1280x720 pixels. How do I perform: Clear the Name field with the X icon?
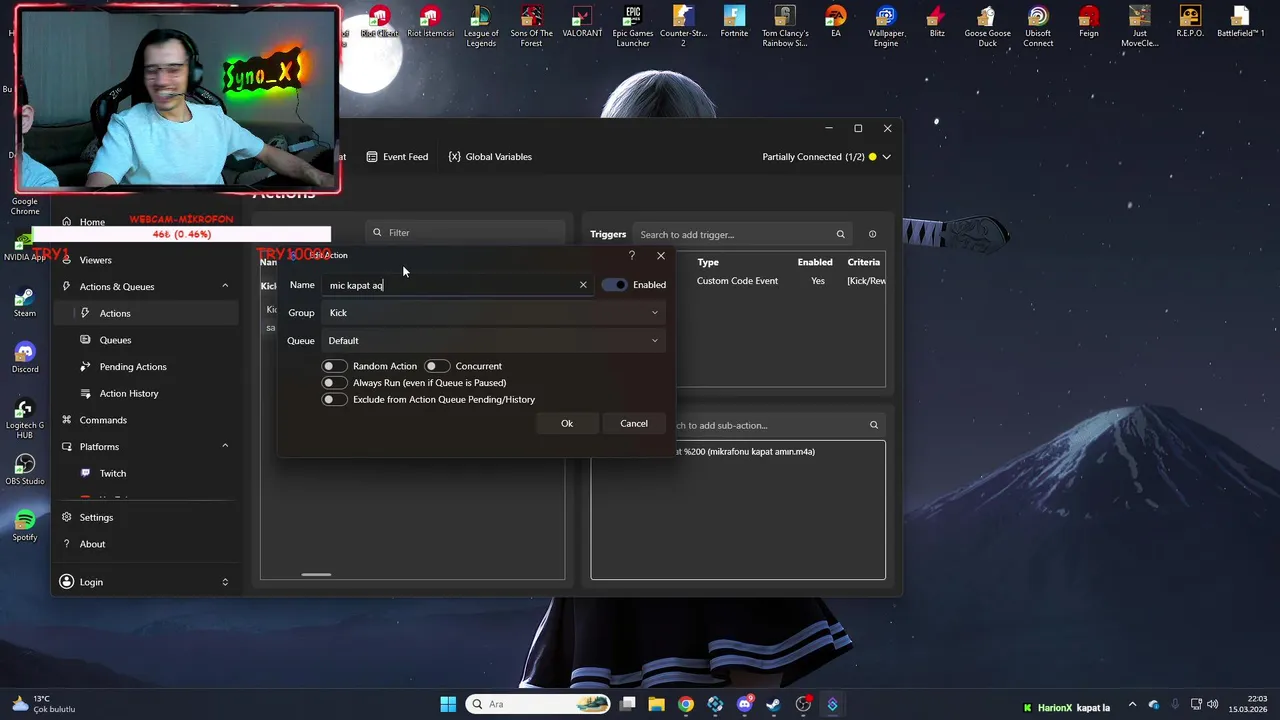(583, 285)
